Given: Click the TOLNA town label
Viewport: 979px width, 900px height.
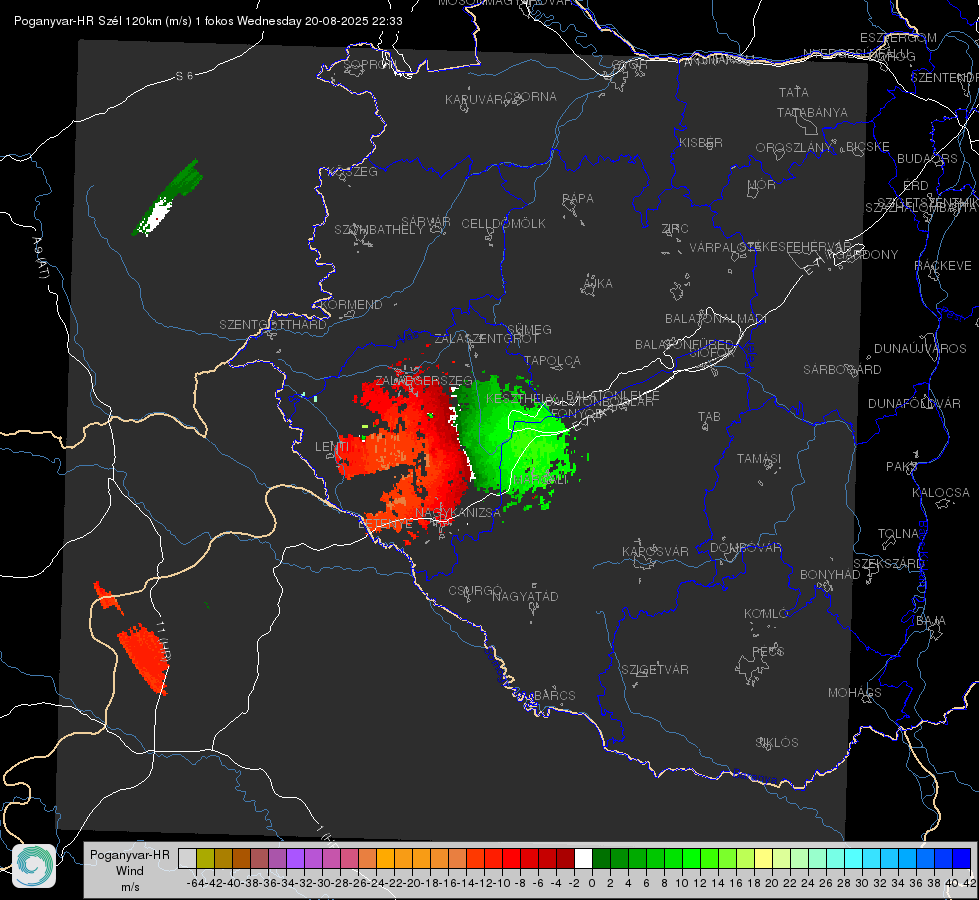Looking at the screenshot, I should tap(898, 533).
